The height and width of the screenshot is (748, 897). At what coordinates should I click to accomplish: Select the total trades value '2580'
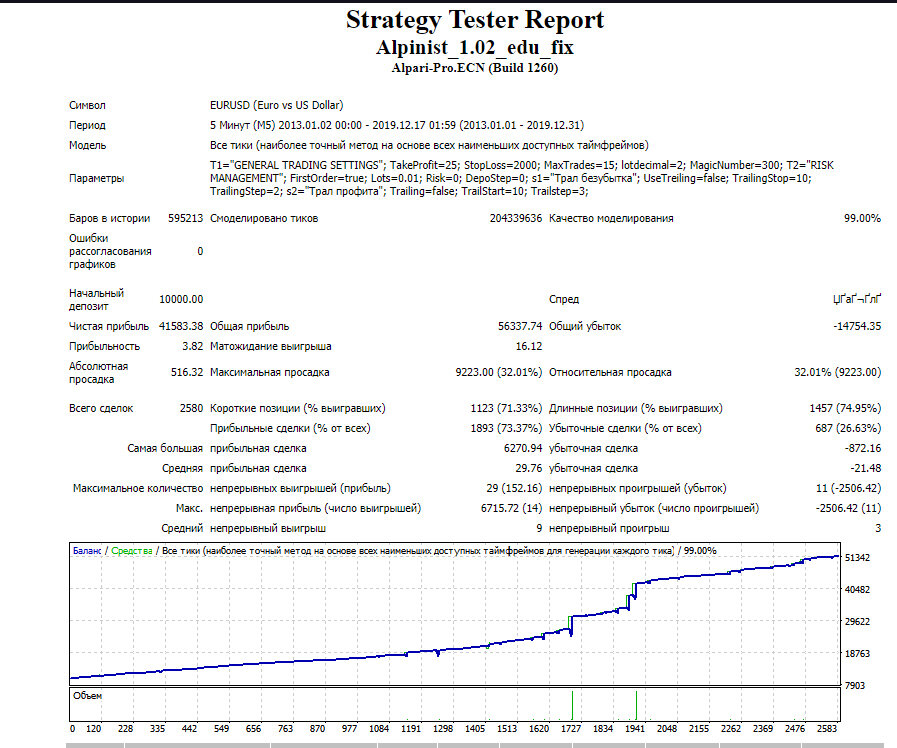pyautogui.click(x=191, y=408)
